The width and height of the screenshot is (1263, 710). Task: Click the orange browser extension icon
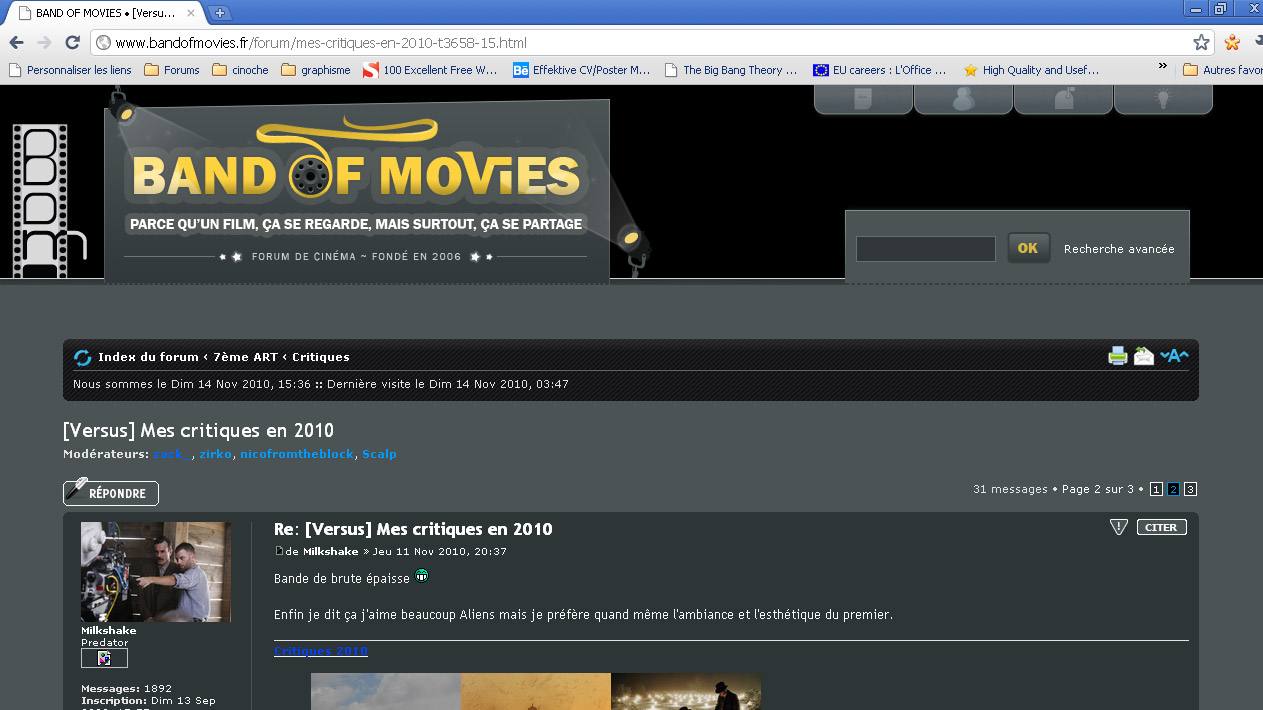coord(1232,43)
